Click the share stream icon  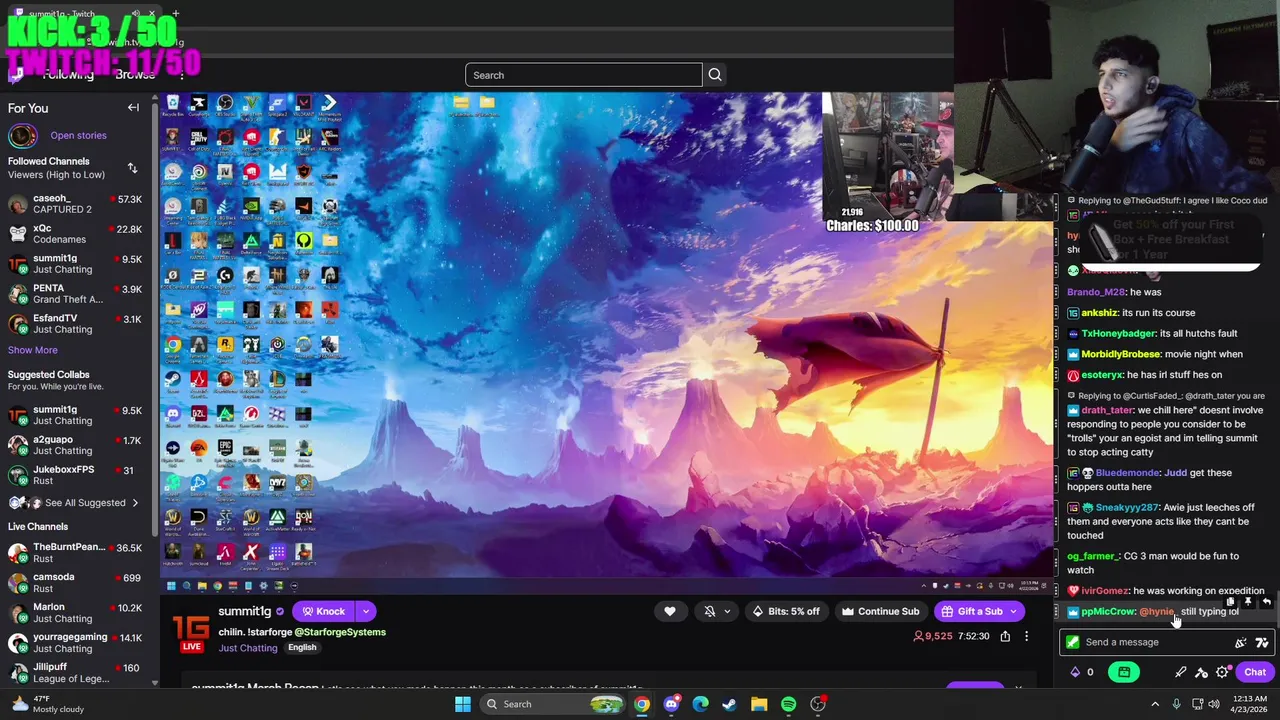click(1005, 636)
